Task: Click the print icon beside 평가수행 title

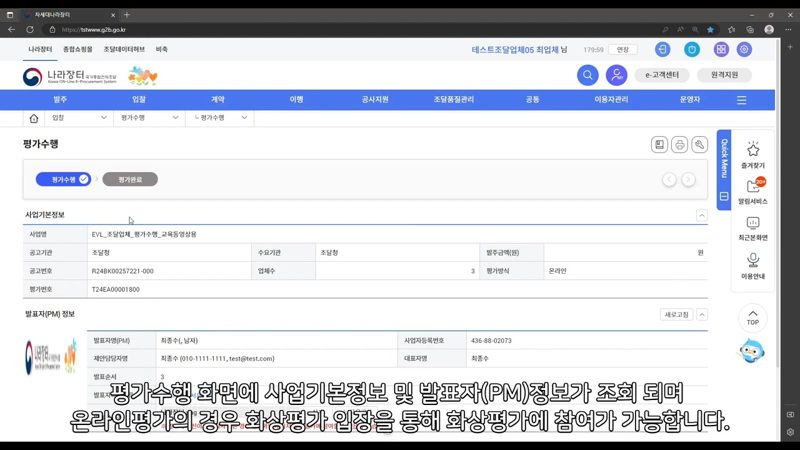Action: tap(679, 144)
